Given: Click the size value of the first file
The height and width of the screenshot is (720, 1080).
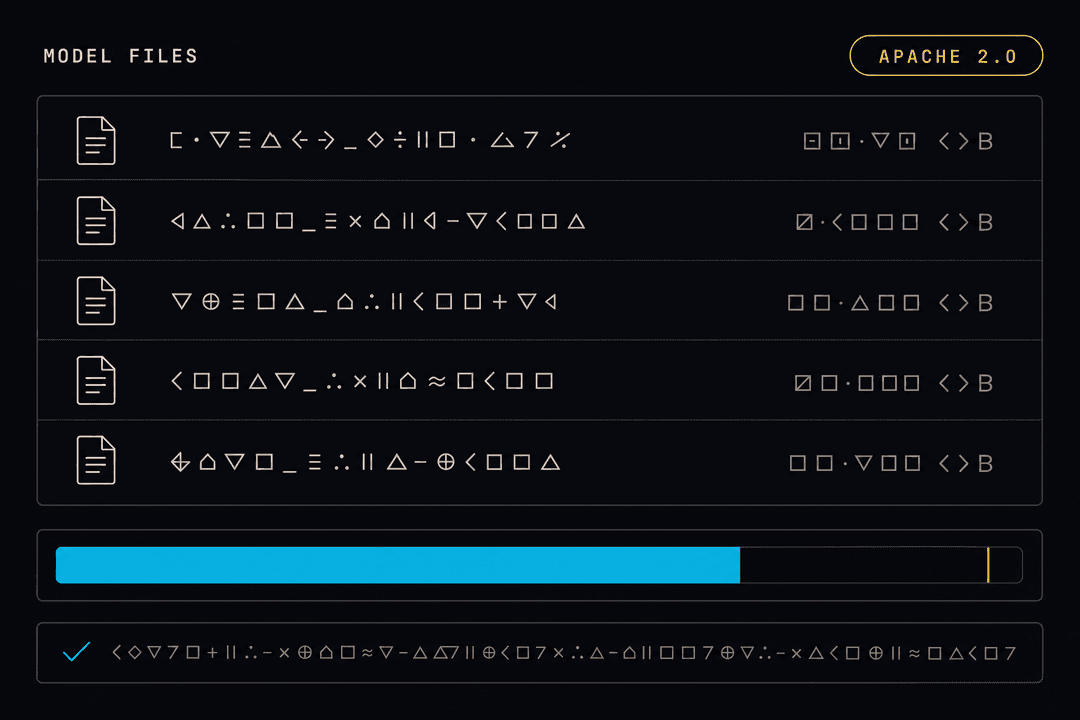Looking at the screenshot, I should pos(898,141).
